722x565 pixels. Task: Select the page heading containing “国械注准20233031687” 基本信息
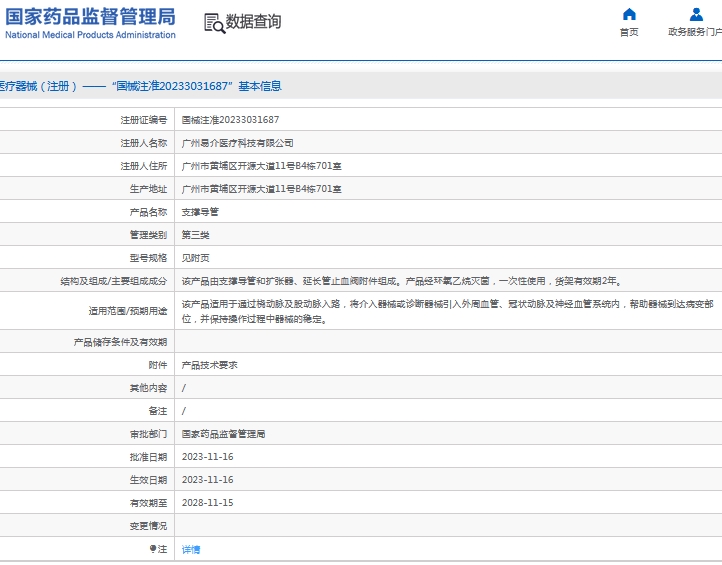(140, 86)
